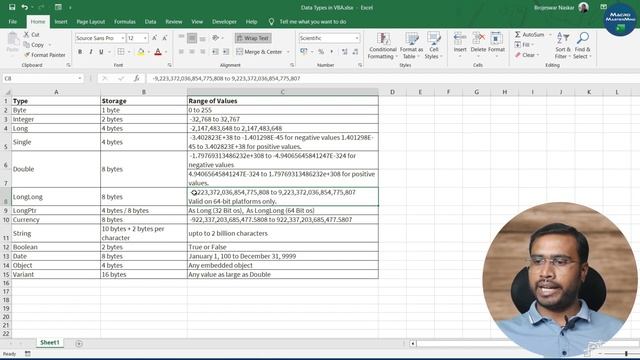Click the Tell me what you want to do box
Viewport: 640px width, 360px height.
[x=313, y=22]
